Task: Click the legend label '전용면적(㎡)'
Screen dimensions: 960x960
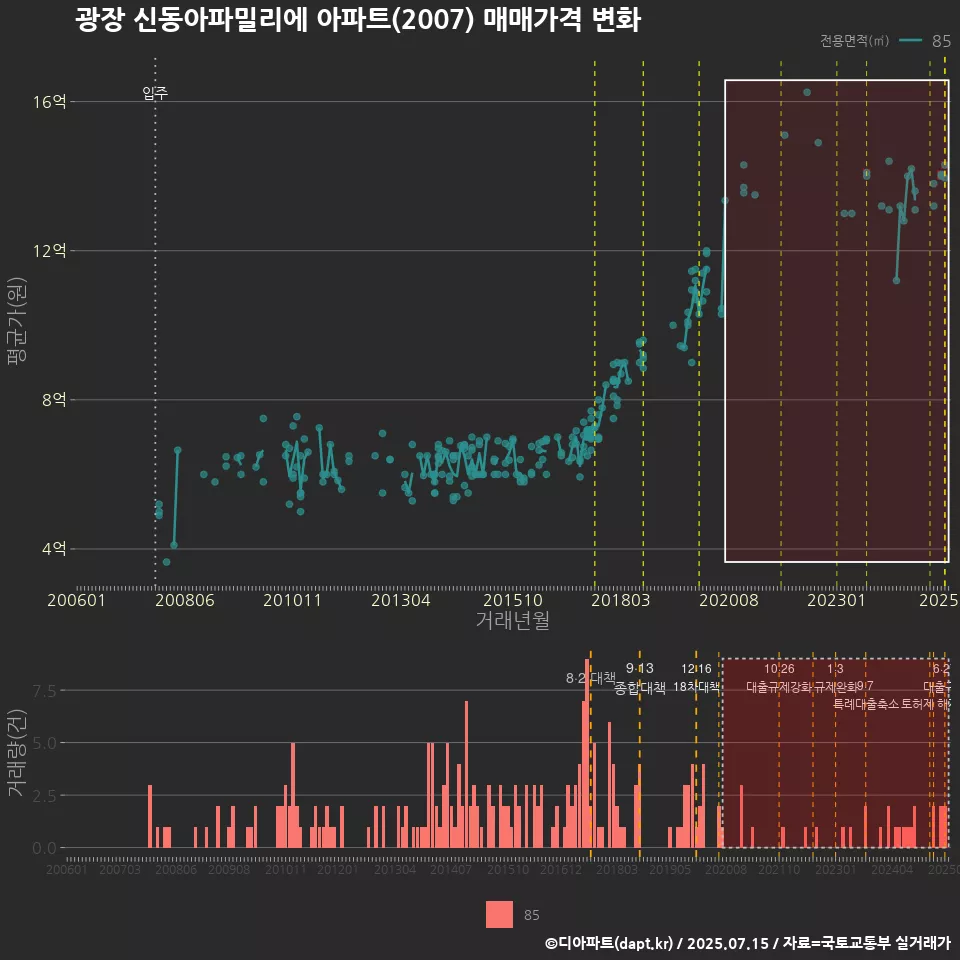Action: click(854, 40)
